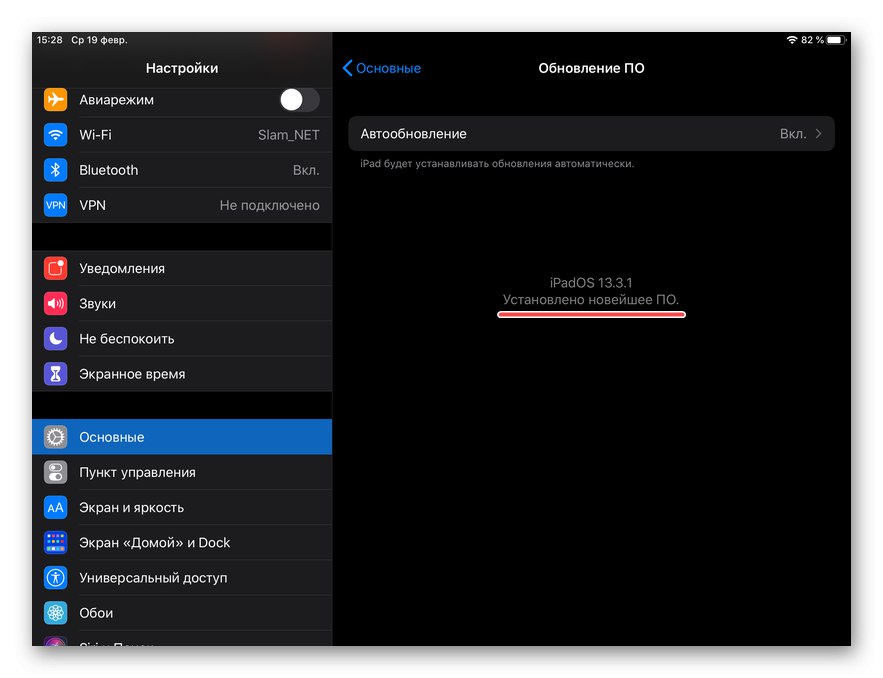Screen dimensions: 883x678
Task: Tap the iPadOS 13.3.1 version text
Action: (x=591, y=283)
